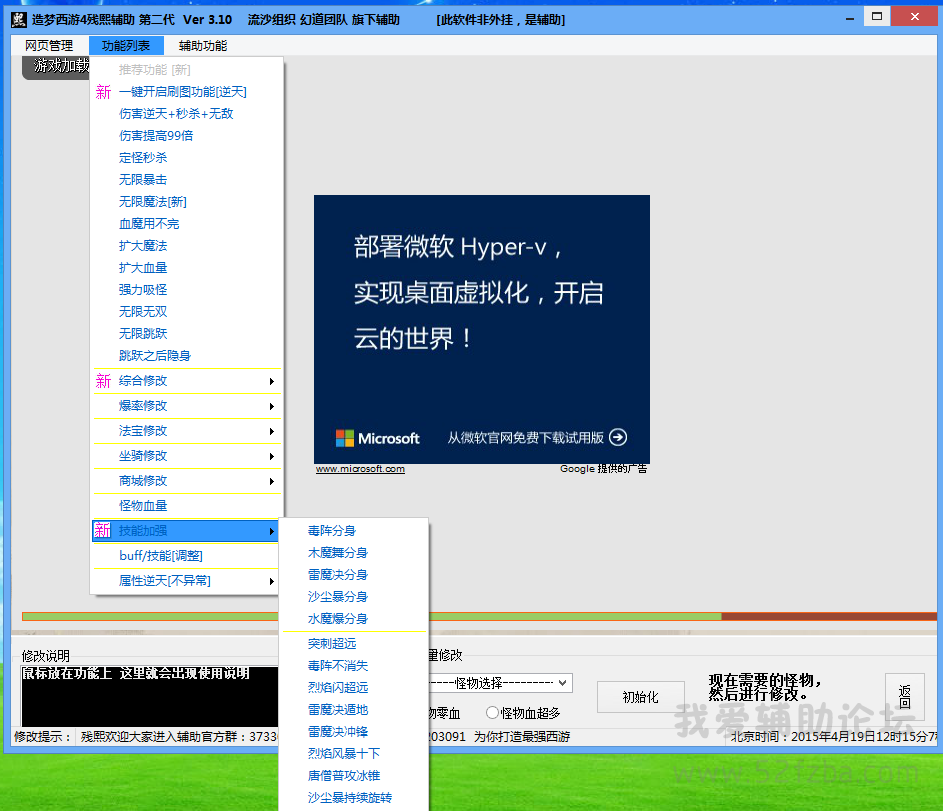Screen dimensions: 943x811
Task: Select 毒阵分身 in the submenu
Action: (354, 531)
